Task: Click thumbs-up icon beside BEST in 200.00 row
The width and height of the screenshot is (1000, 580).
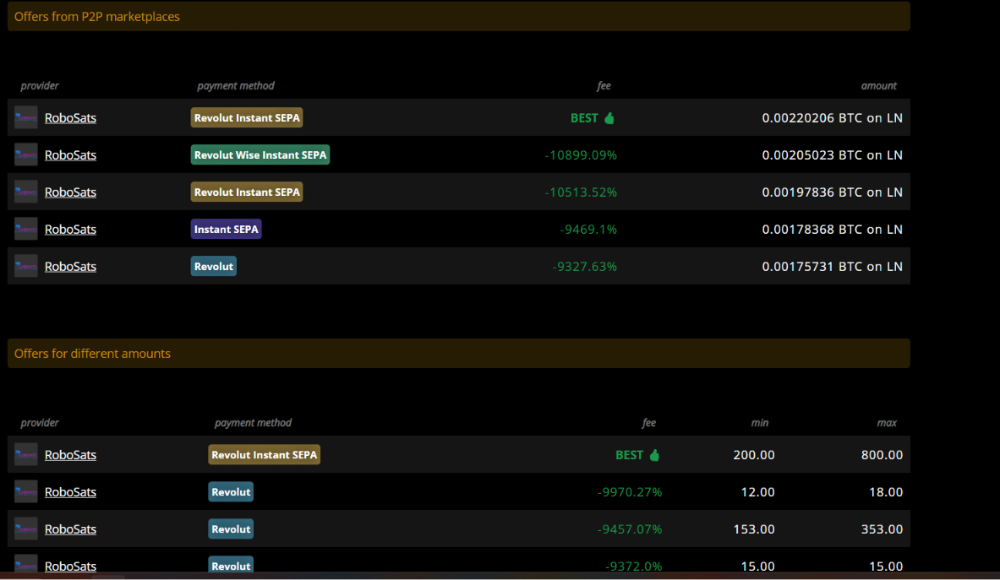Action: coord(654,455)
